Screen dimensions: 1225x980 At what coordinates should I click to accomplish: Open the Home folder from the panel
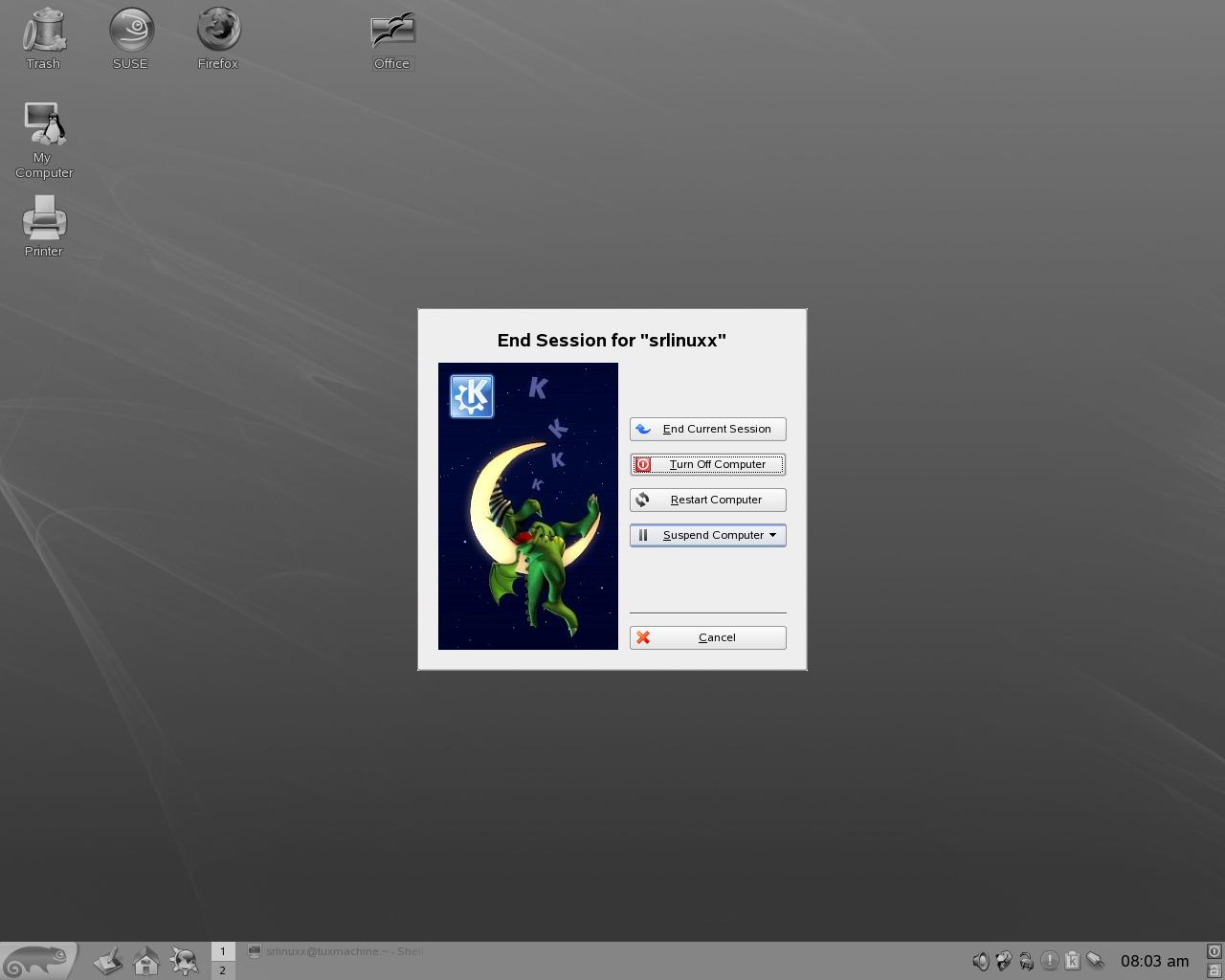[x=146, y=961]
